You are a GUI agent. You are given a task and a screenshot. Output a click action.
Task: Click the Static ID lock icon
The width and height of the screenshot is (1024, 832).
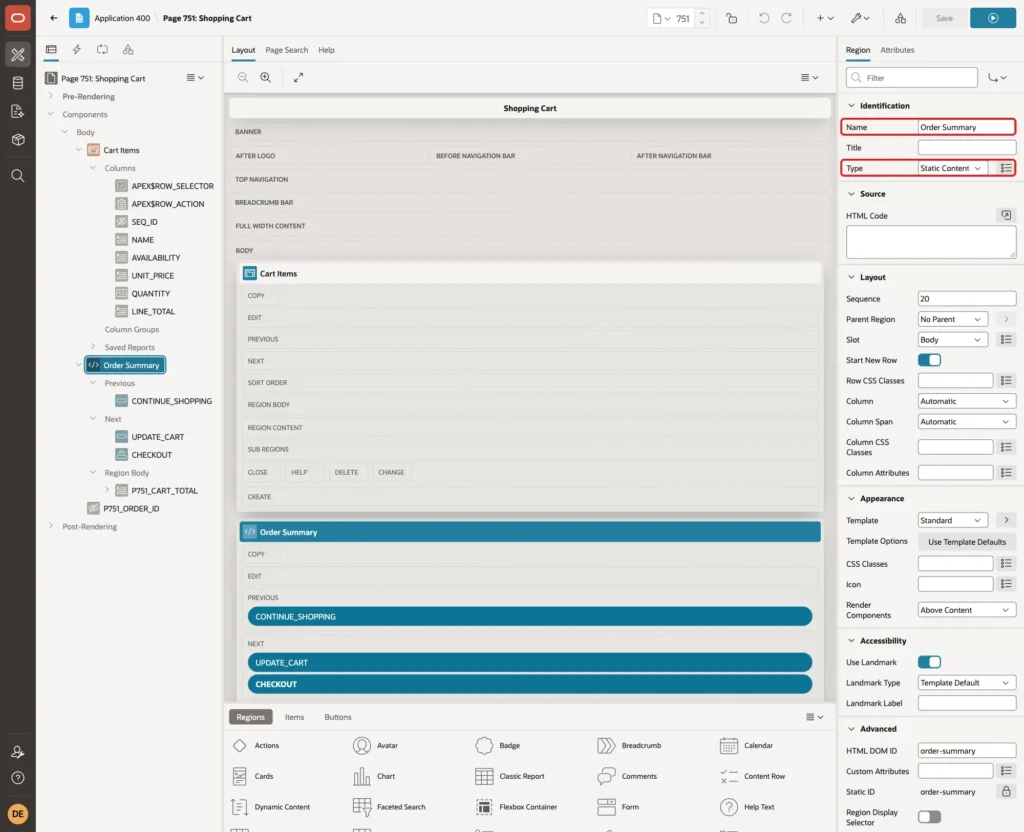pyautogui.click(x=1006, y=792)
